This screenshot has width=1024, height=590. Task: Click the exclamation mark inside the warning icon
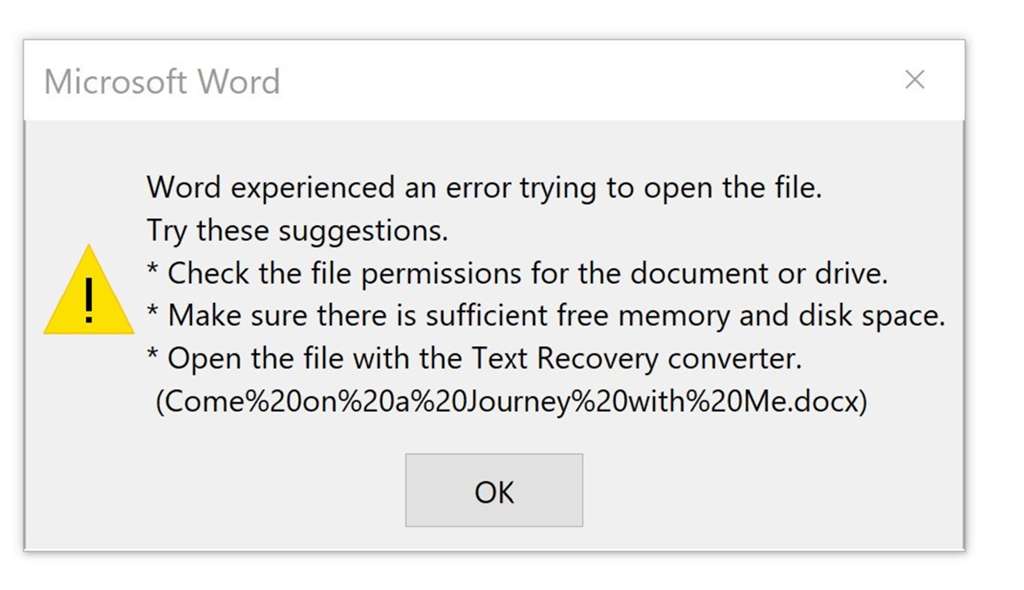click(x=88, y=300)
